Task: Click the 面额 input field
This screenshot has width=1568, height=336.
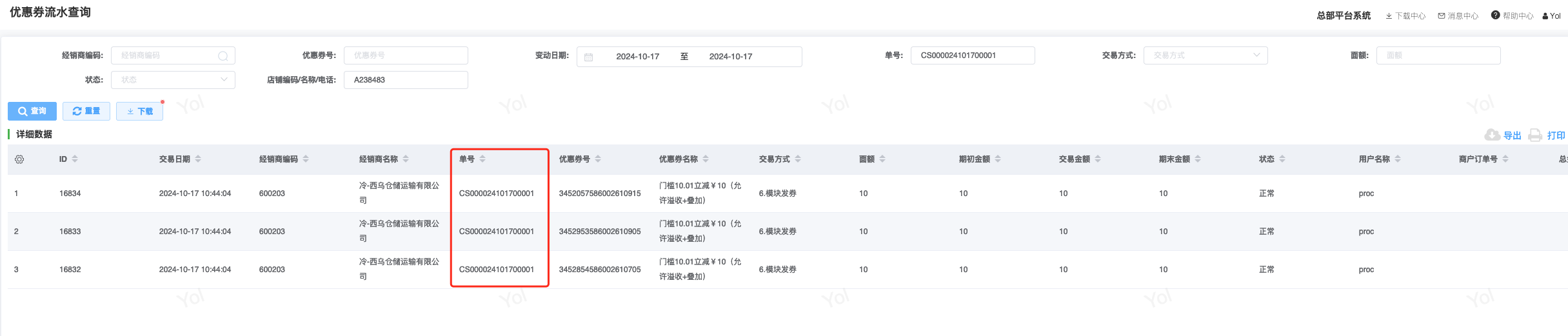Action: tap(1438, 55)
